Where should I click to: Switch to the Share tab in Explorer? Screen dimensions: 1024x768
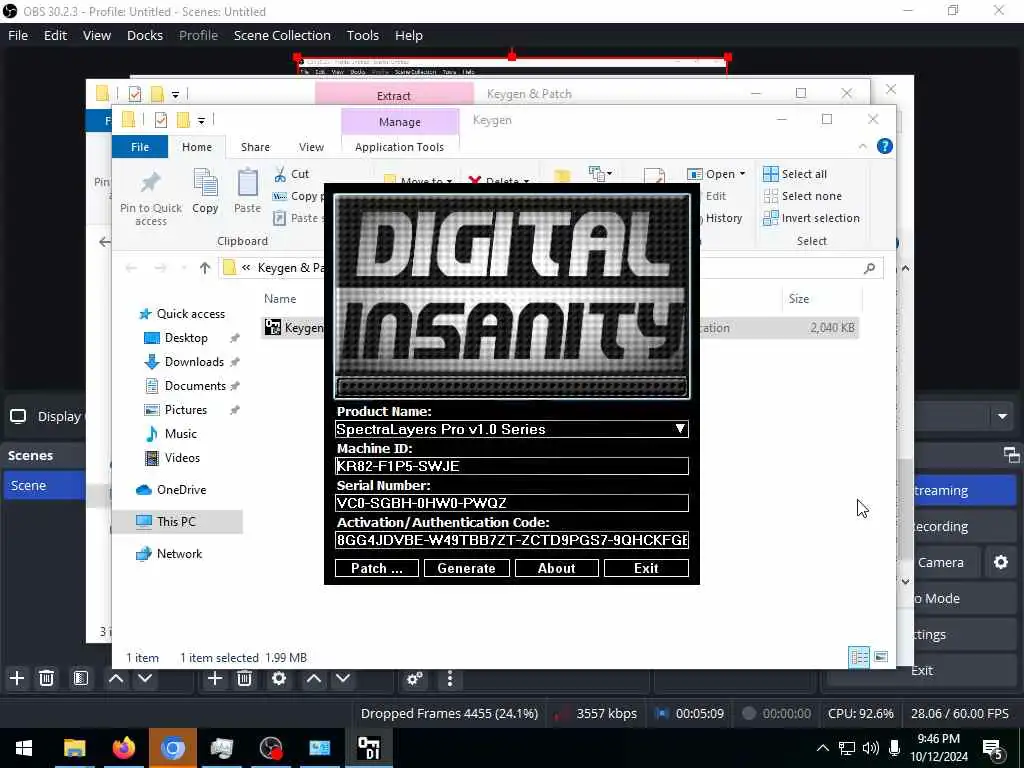(255, 147)
